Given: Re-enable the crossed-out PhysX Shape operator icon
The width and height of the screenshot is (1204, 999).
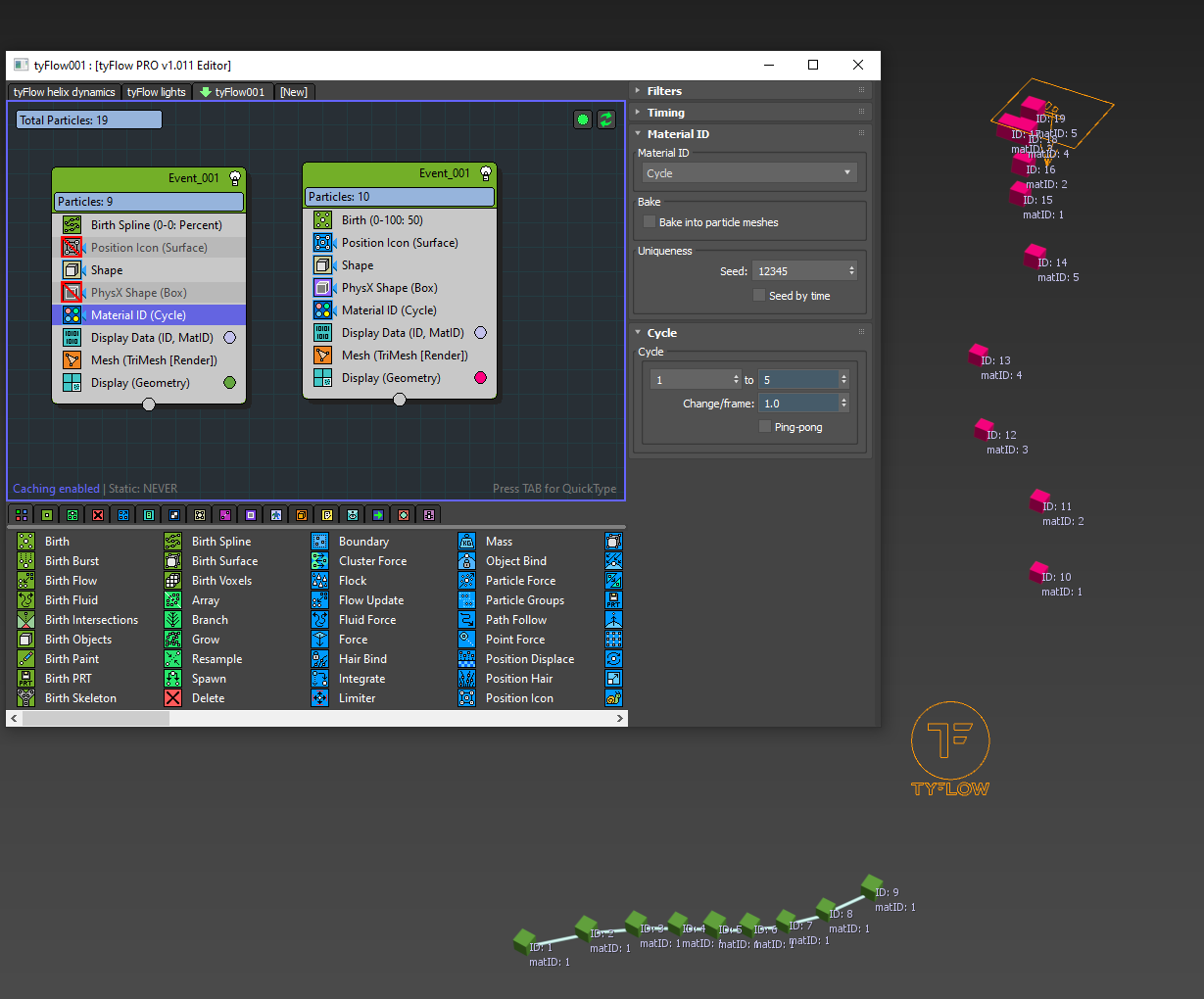Looking at the screenshot, I should [72, 293].
